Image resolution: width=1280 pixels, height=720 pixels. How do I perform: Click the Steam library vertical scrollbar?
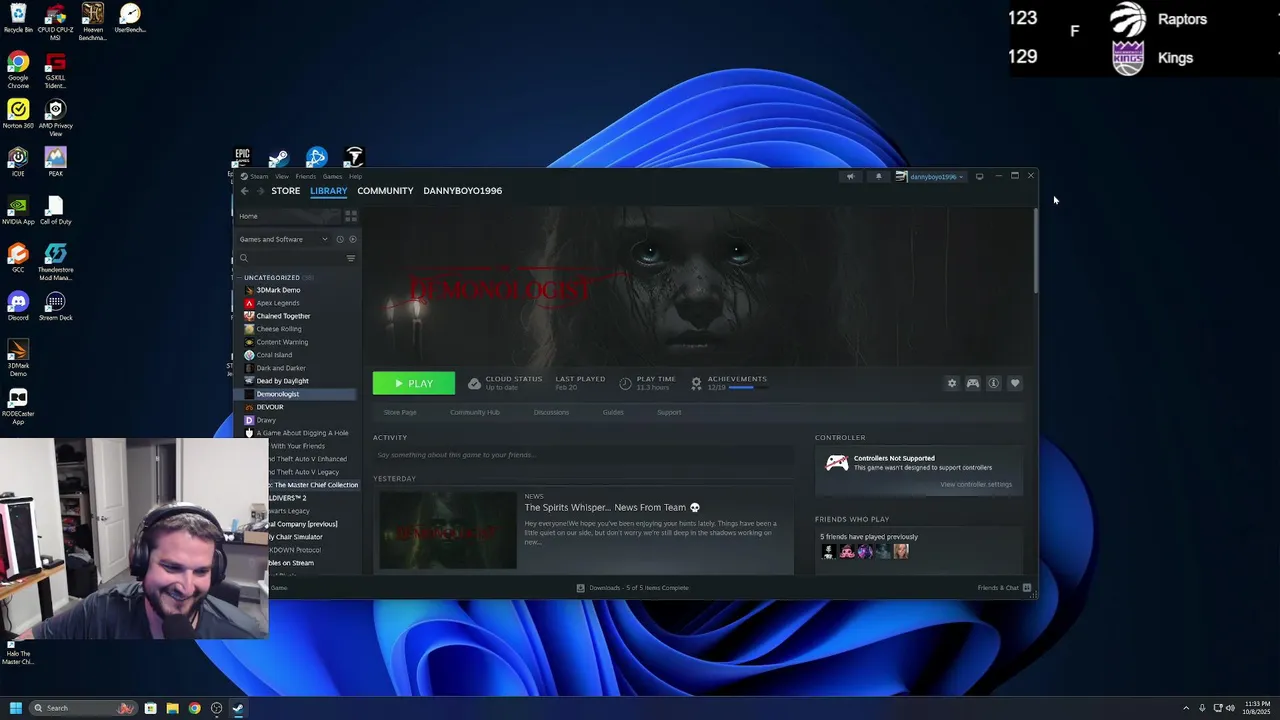coord(1036,252)
